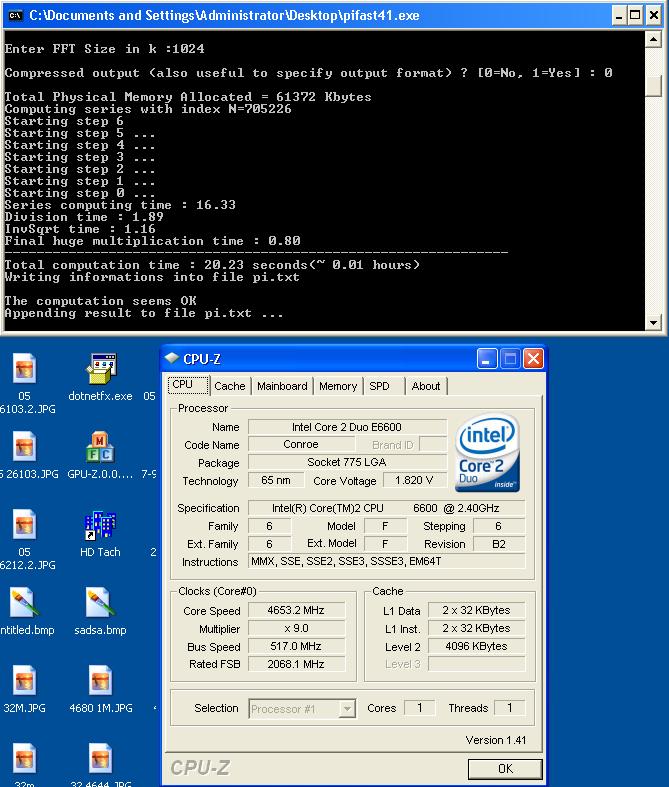This screenshot has width=669, height=787.
Task: Click the Core Speed value 4653.2 MHz
Action: (296, 610)
